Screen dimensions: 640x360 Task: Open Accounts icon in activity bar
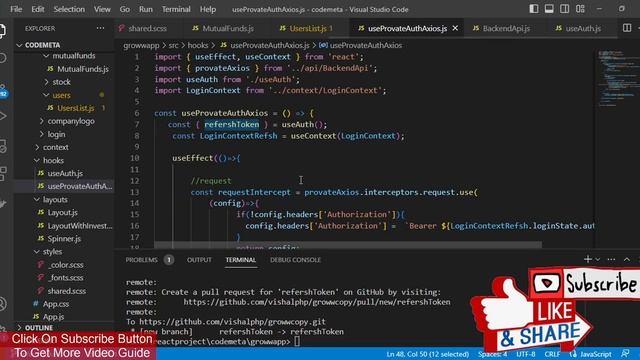(3, 304)
